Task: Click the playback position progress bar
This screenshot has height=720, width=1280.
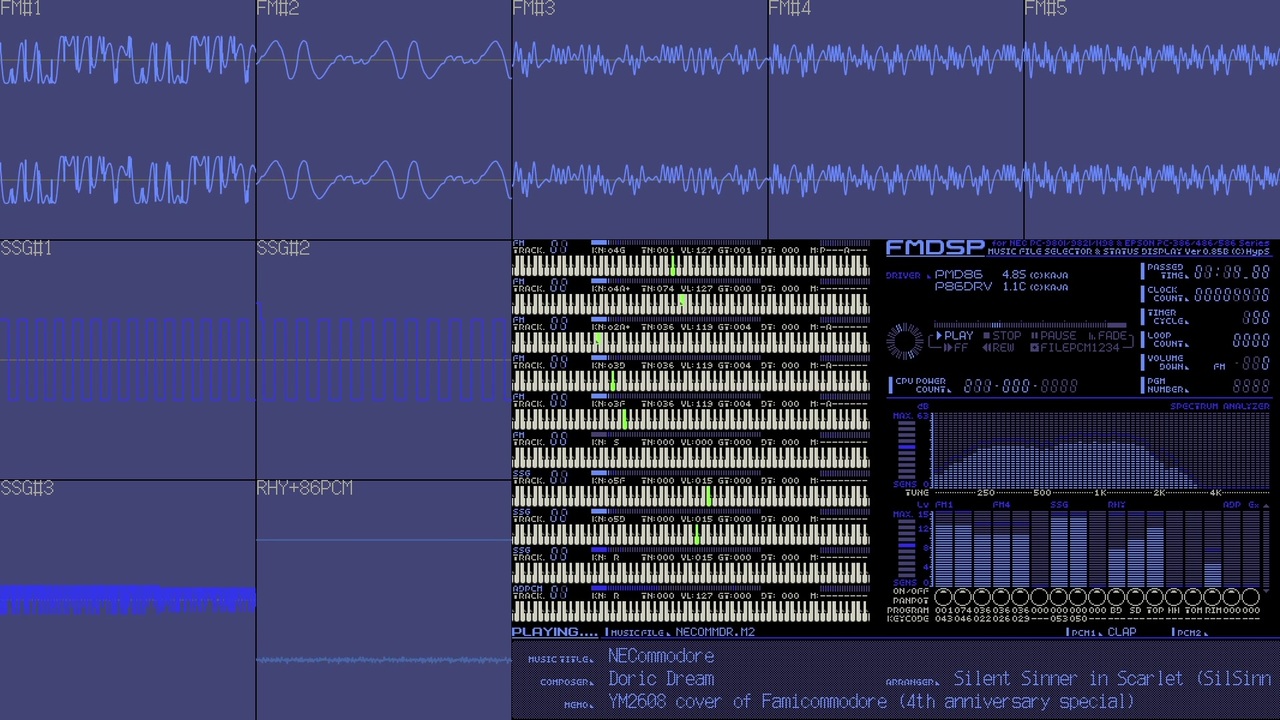Action: point(1030,325)
